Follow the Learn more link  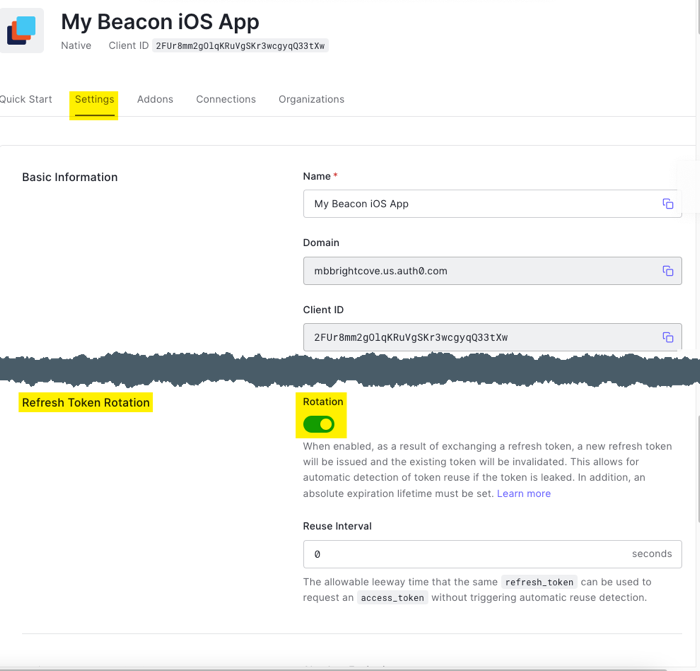[x=524, y=493]
